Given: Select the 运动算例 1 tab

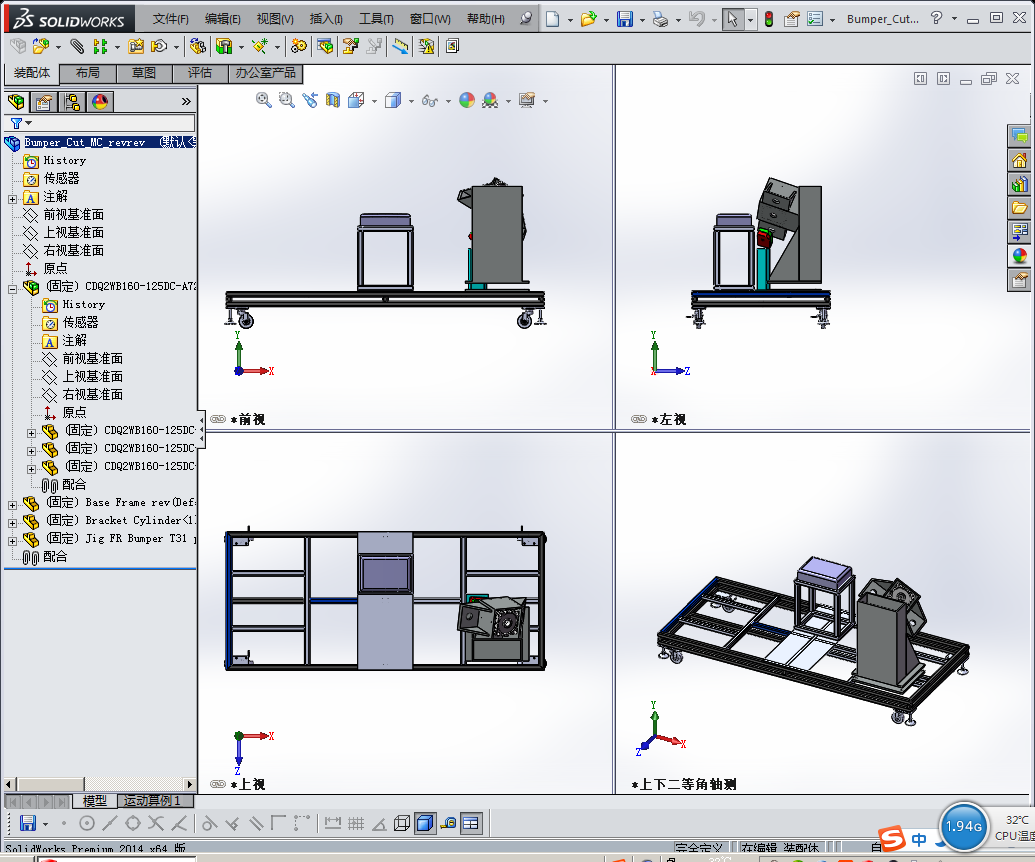Looking at the screenshot, I should pyautogui.click(x=156, y=801).
